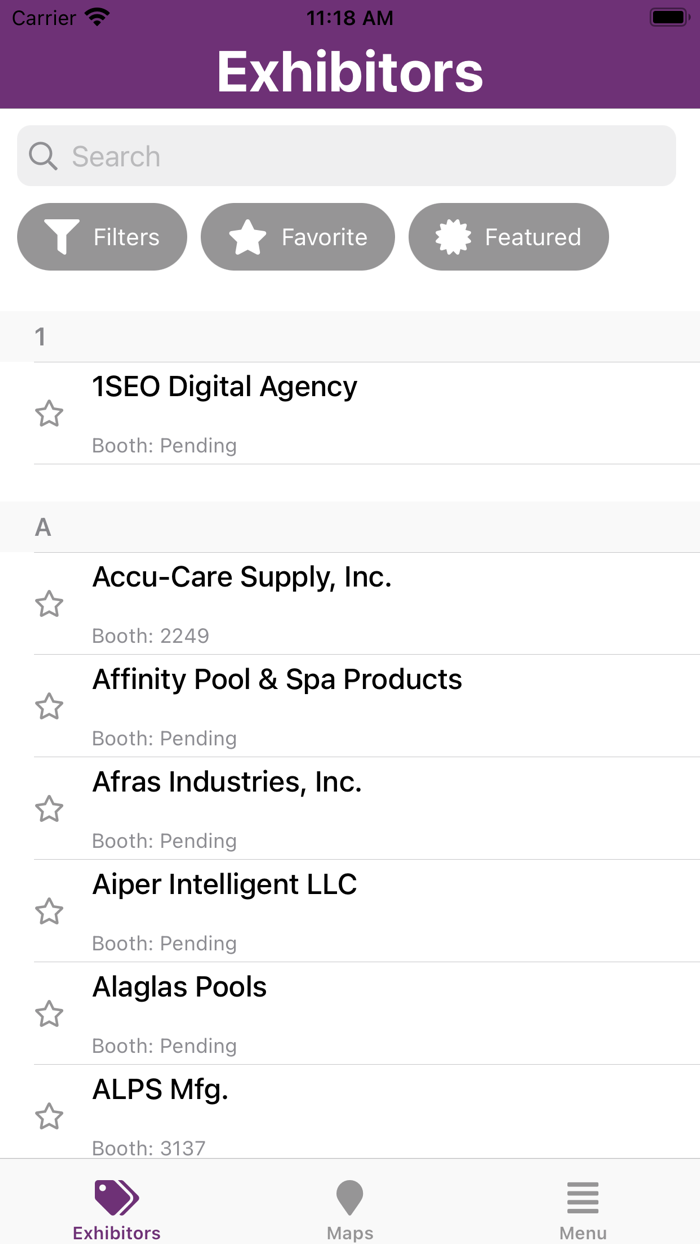
Task: Jump to section header A
Action: [x=43, y=527]
